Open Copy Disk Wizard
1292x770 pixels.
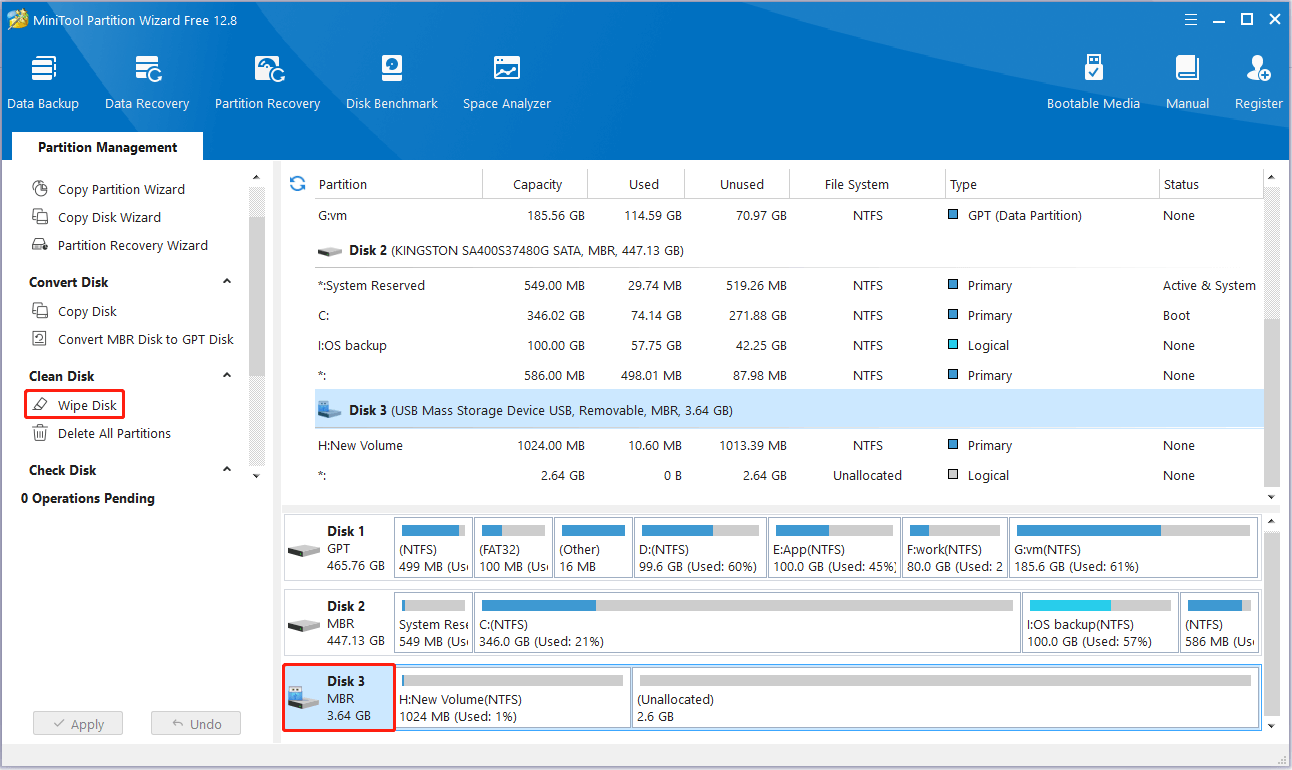pos(109,217)
